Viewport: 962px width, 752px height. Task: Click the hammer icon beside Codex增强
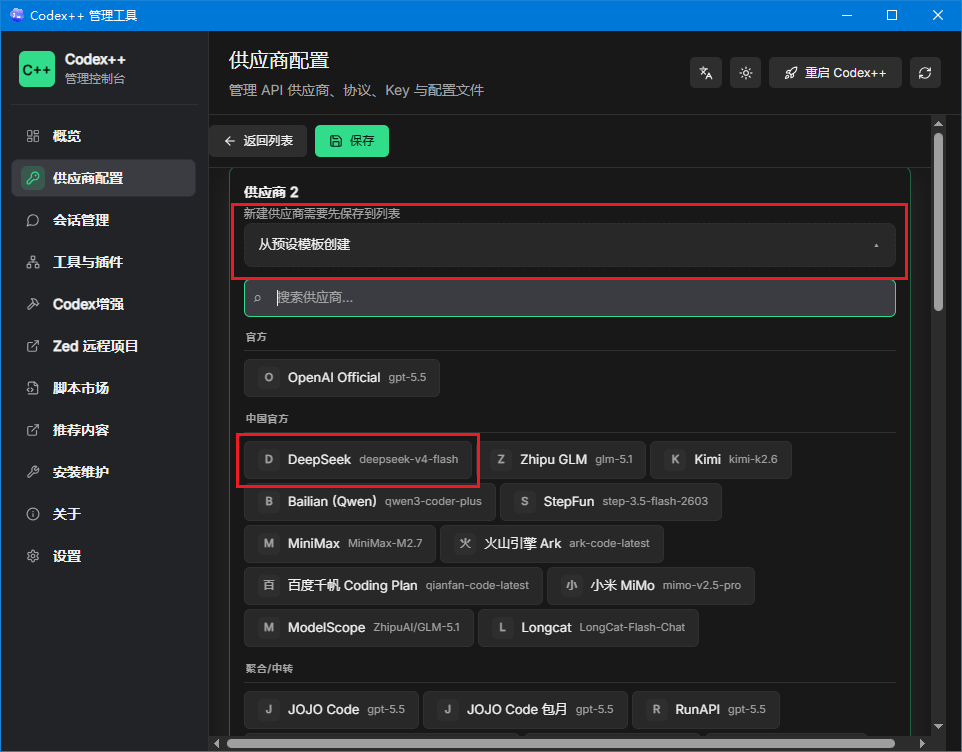[x=33, y=304]
